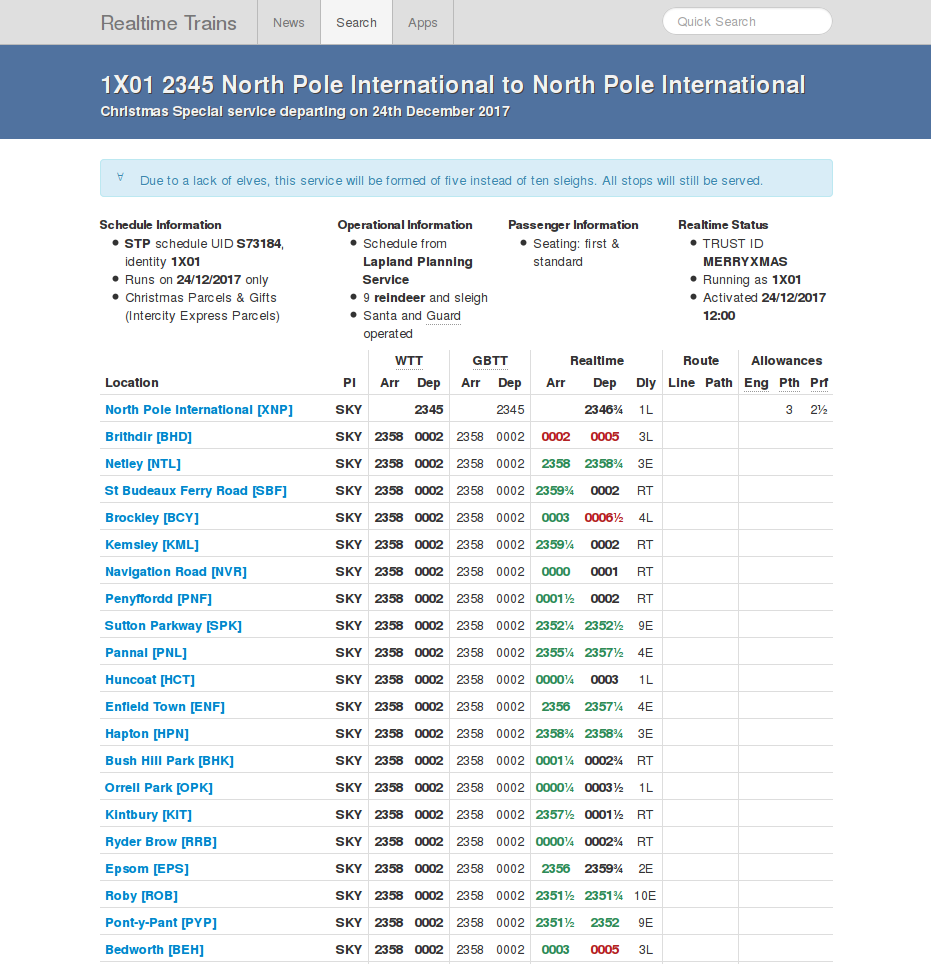
Task: Switch to the Search tab
Action: [357, 22]
